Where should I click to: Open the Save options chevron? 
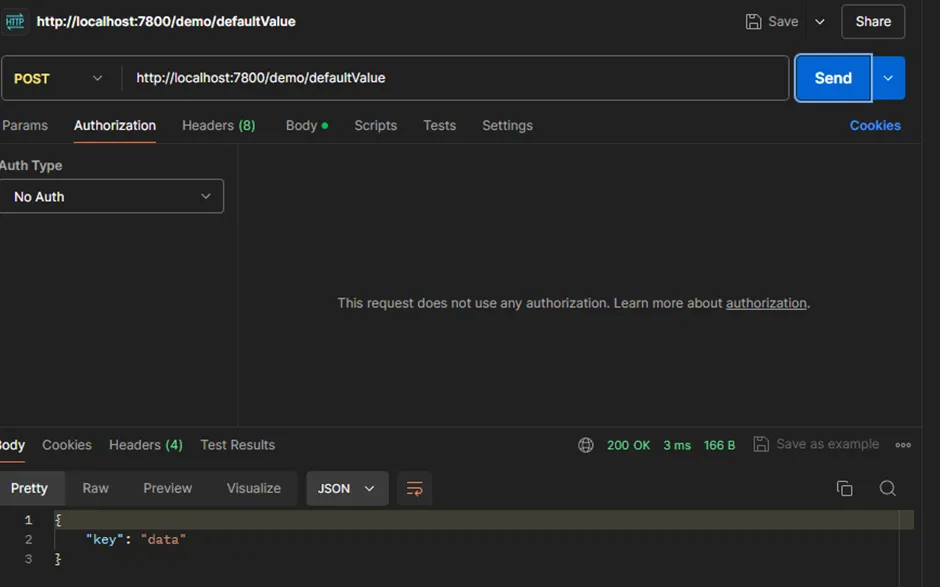coord(820,22)
